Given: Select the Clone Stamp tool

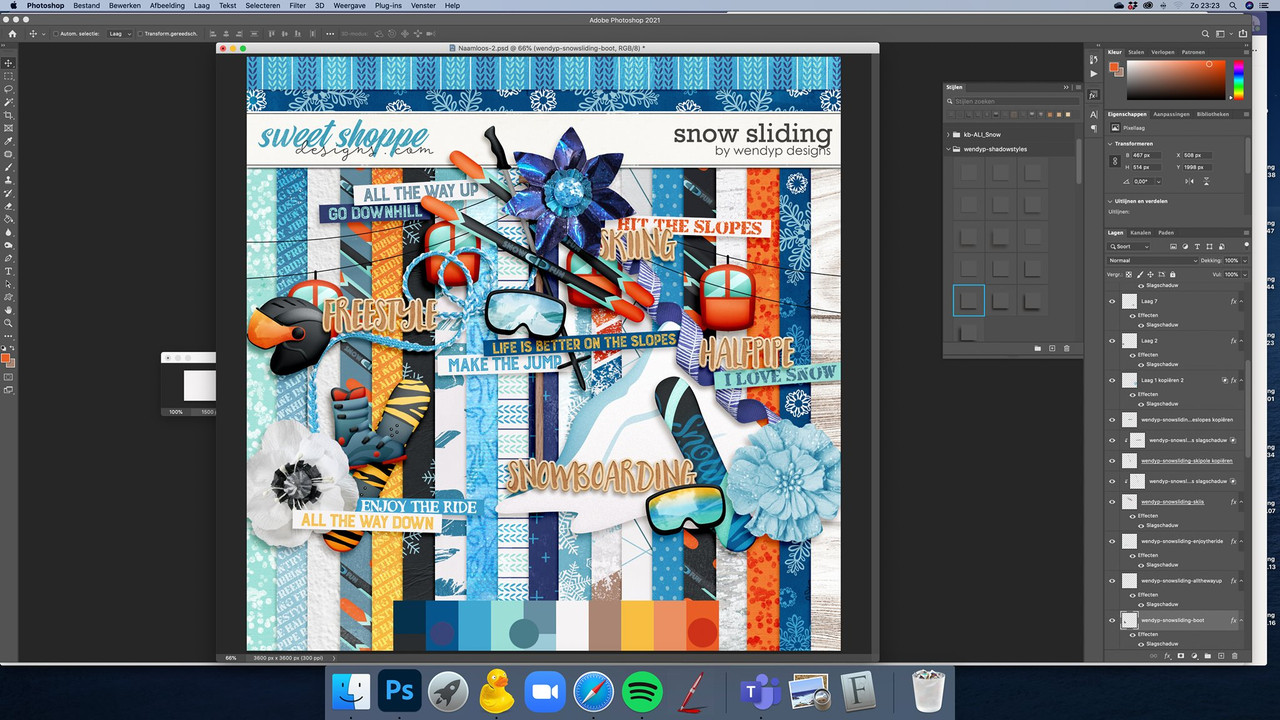Looking at the screenshot, I should pyautogui.click(x=9, y=180).
